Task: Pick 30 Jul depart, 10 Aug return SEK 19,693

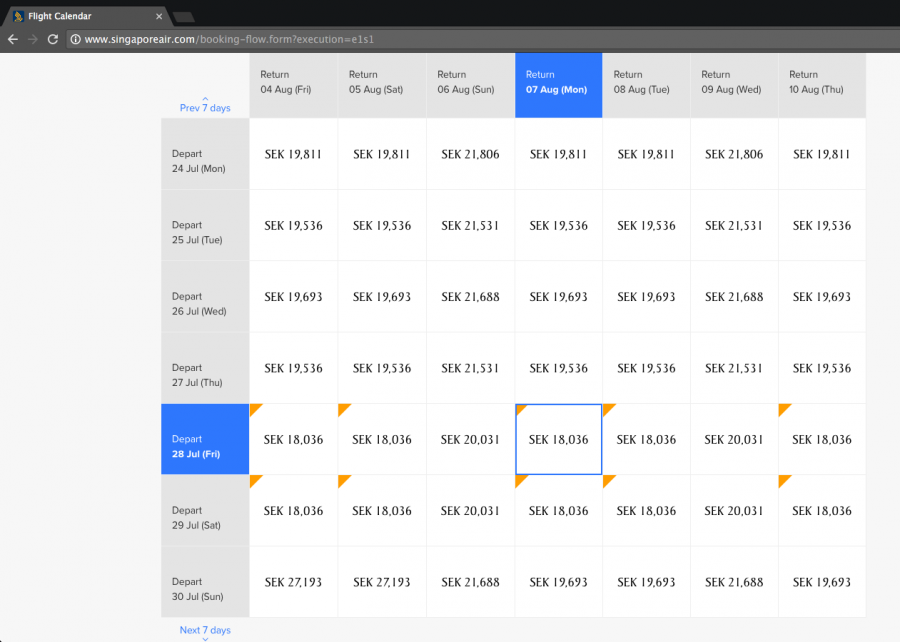Action: coord(822,582)
